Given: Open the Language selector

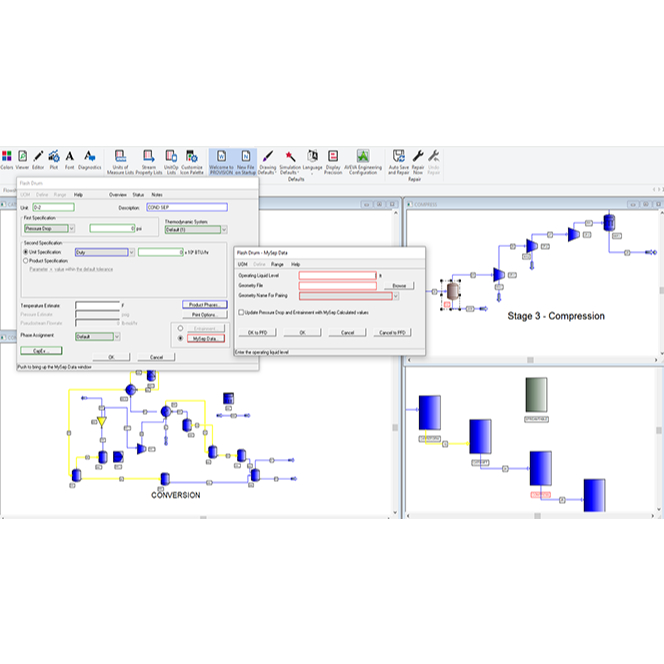Looking at the screenshot, I should coord(313,161).
